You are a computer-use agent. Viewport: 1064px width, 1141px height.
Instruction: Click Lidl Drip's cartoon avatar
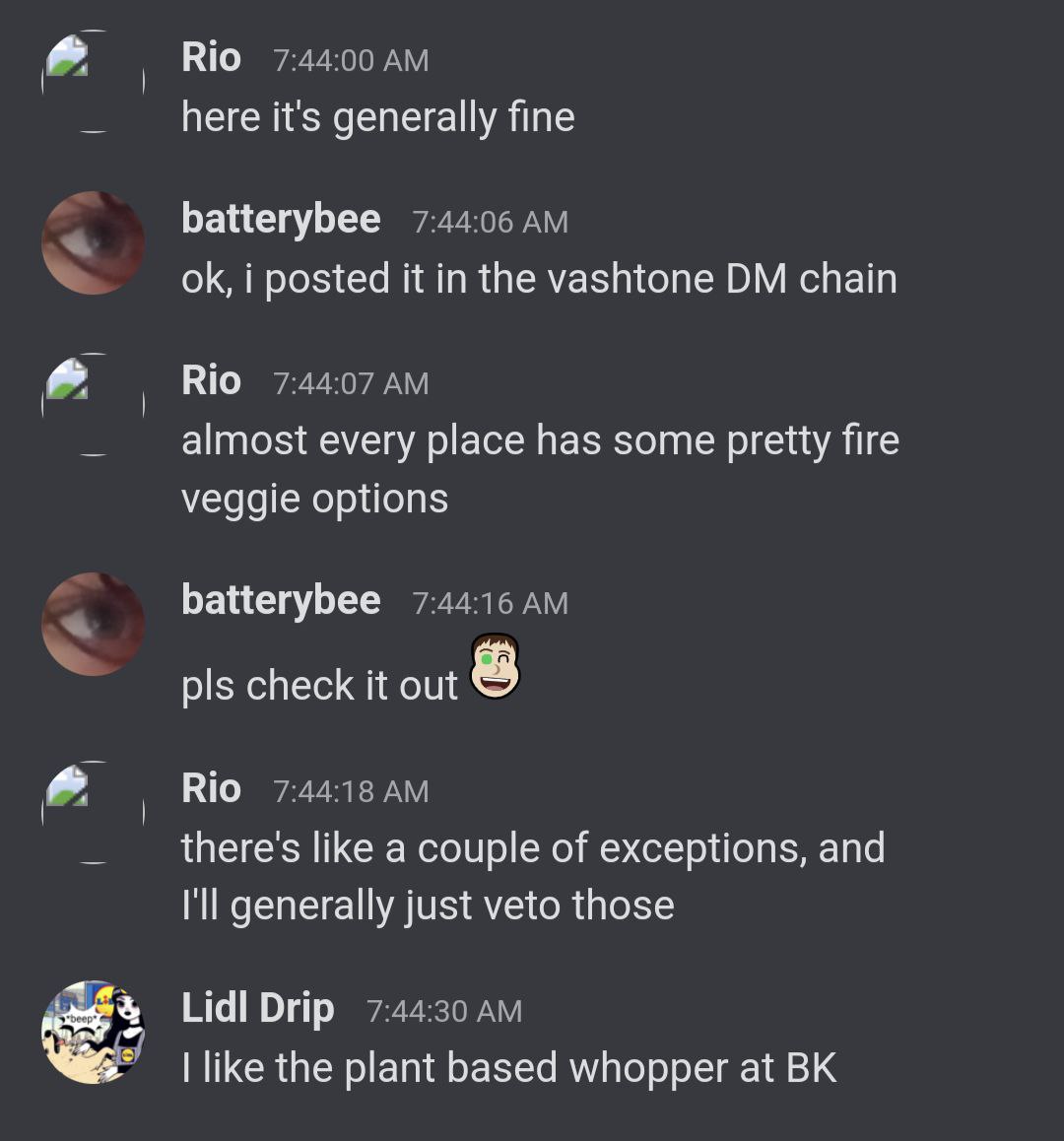(x=93, y=1032)
